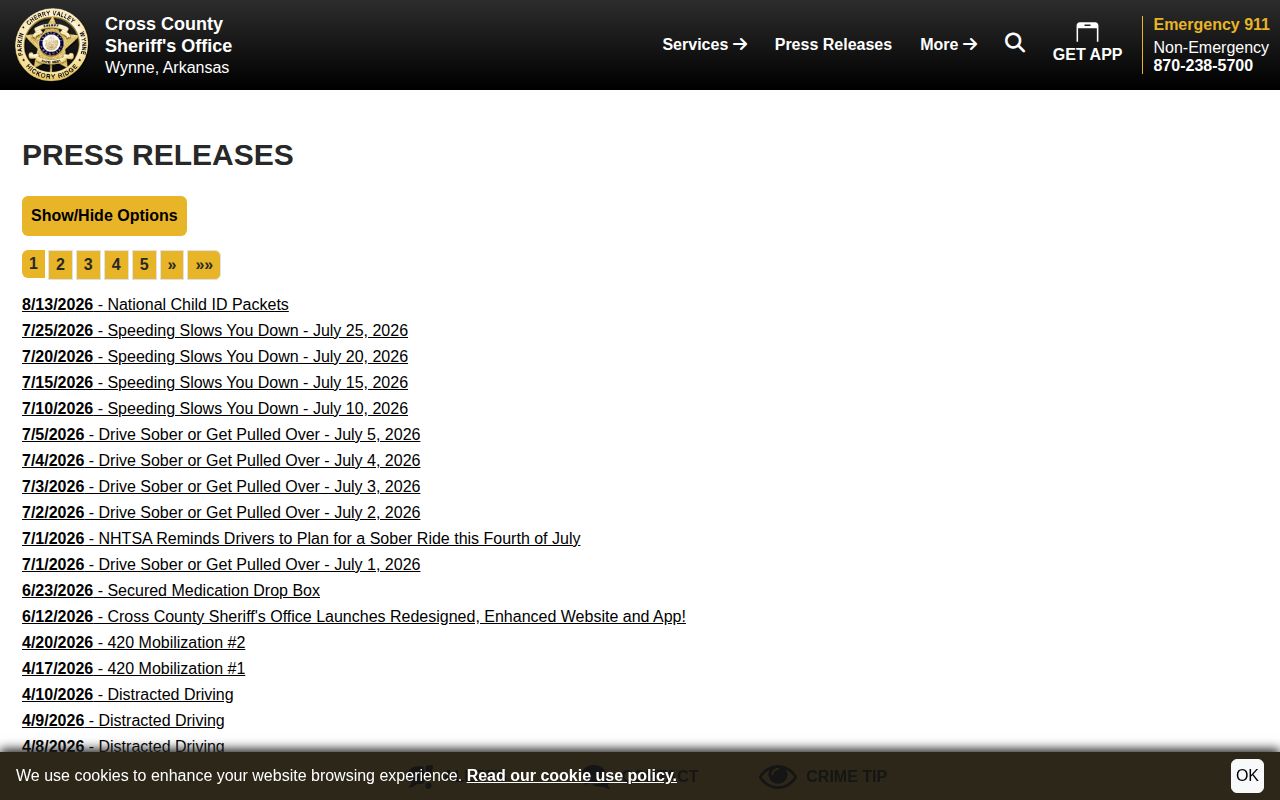Viewport: 1280px width, 800px height.
Task: Select current page 1 in pagination
Action: pos(33,264)
